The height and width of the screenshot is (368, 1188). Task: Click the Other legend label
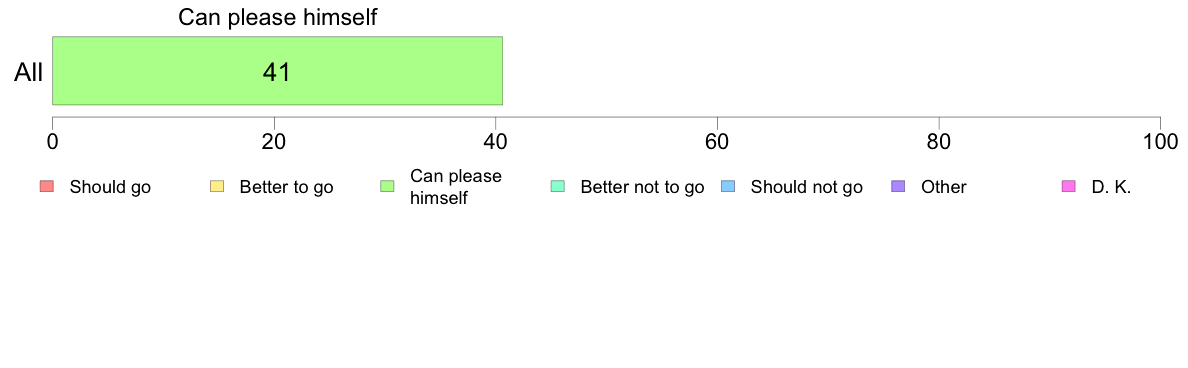pyautogui.click(x=944, y=187)
